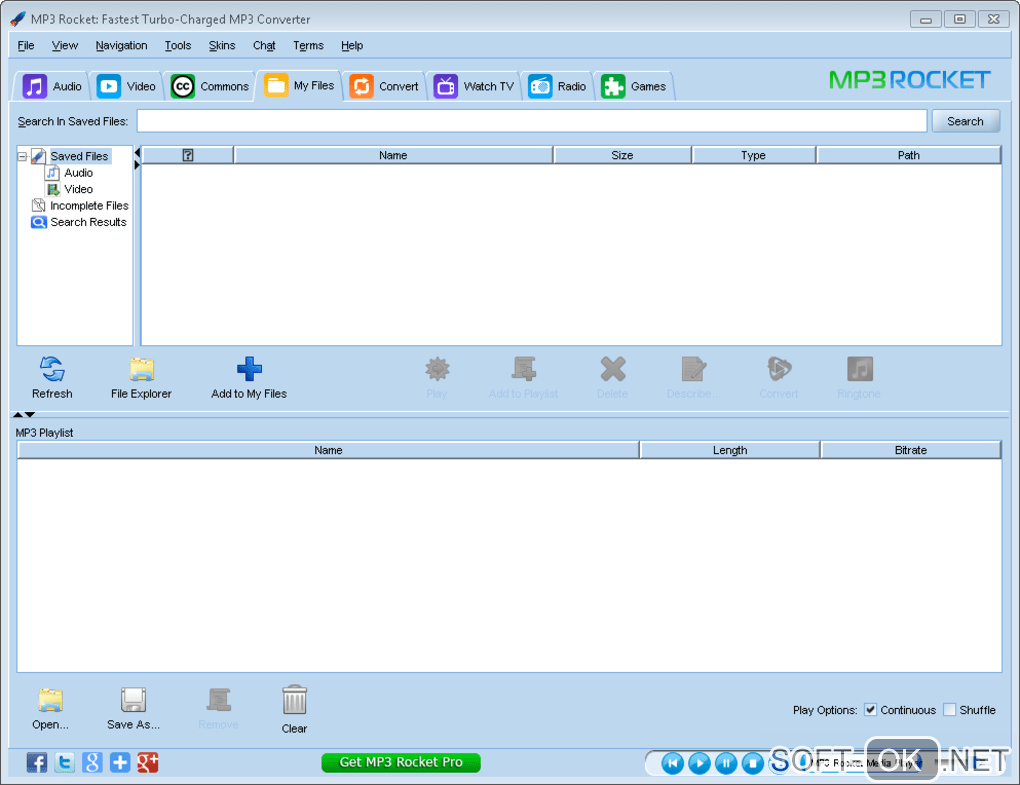
Task: Select Saved Files in the tree
Action: 79,156
